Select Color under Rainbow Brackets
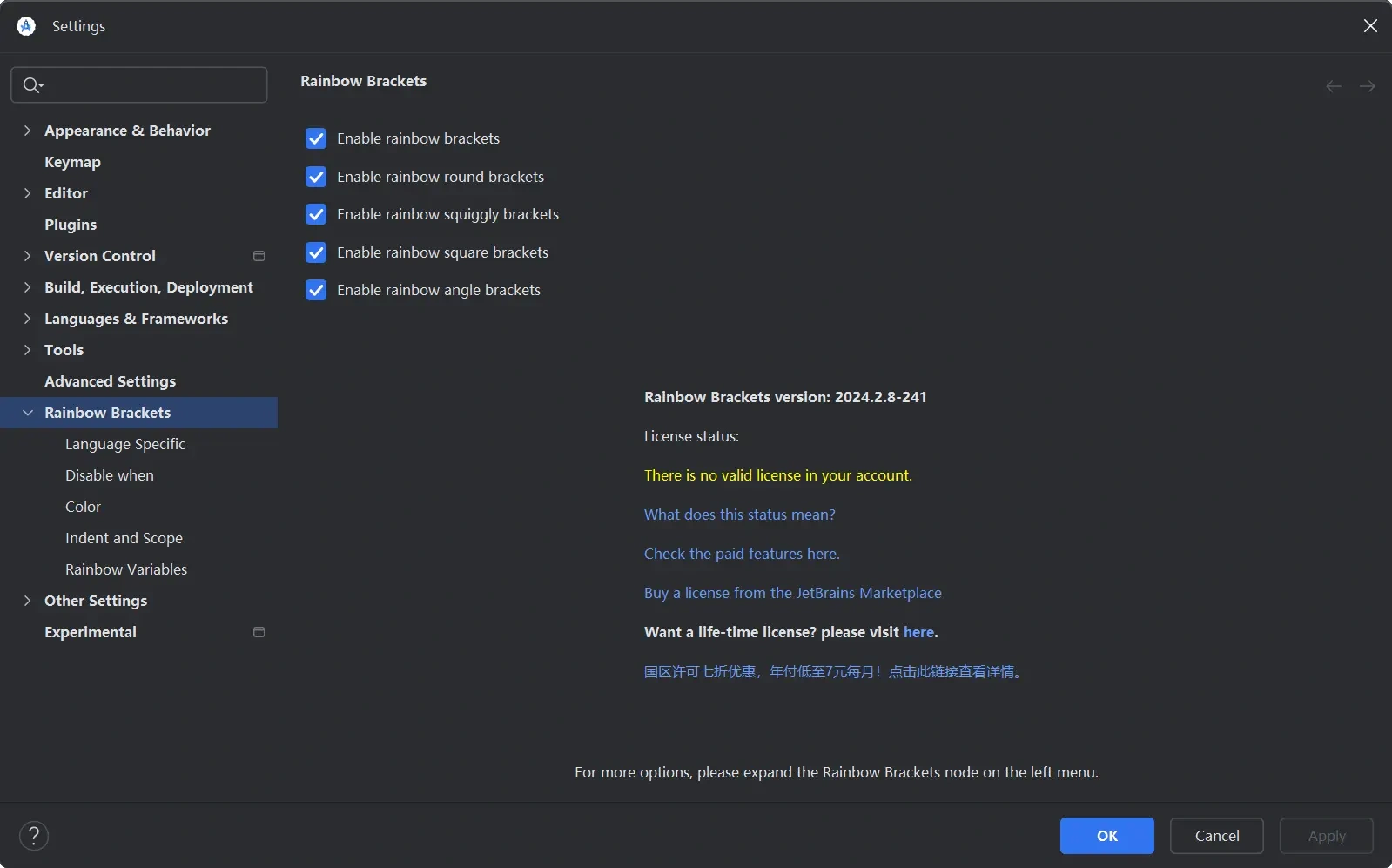 pyautogui.click(x=83, y=507)
